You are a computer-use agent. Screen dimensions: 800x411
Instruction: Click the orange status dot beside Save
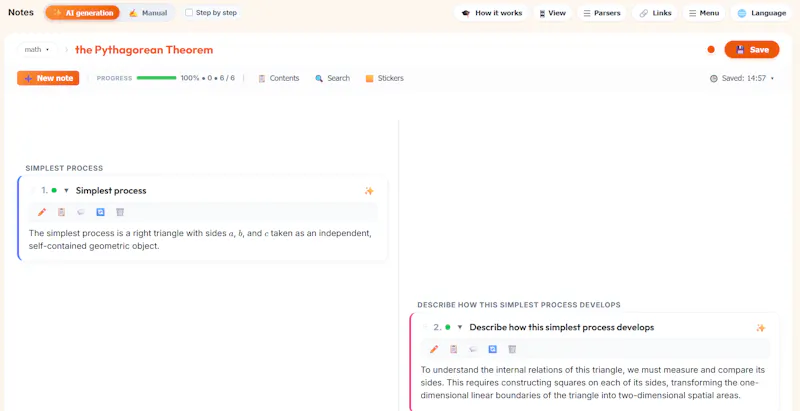(x=711, y=49)
